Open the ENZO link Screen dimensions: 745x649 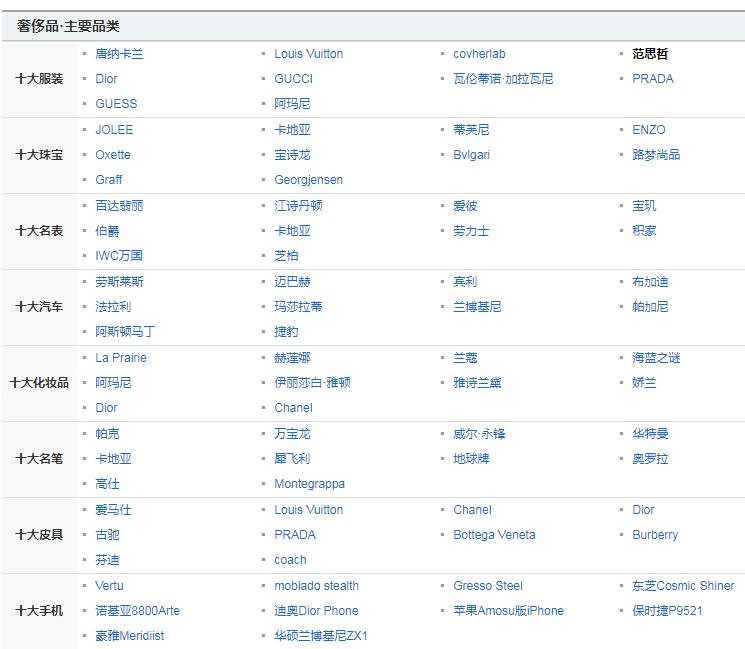[649, 130]
